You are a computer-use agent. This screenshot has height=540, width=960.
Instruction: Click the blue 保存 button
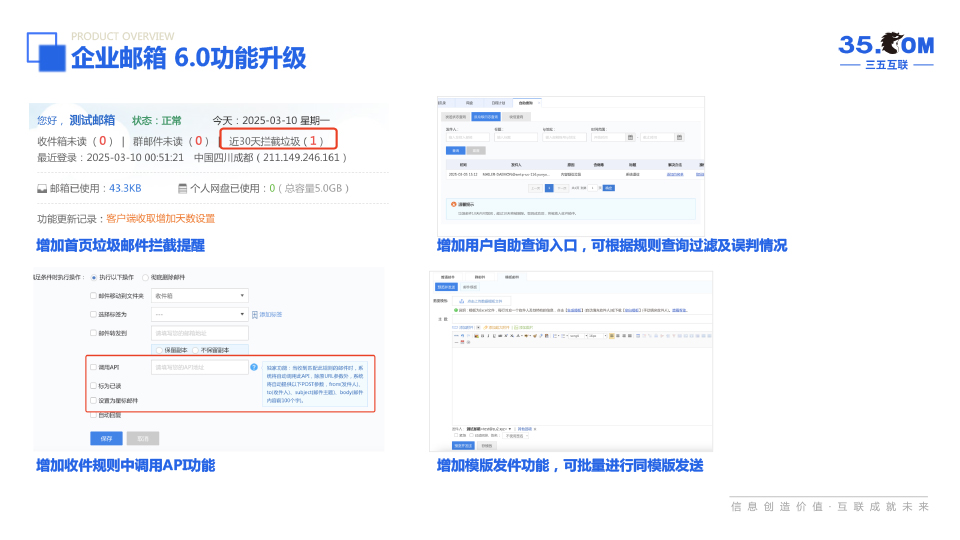pyautogui.click(x=106, y=439)
